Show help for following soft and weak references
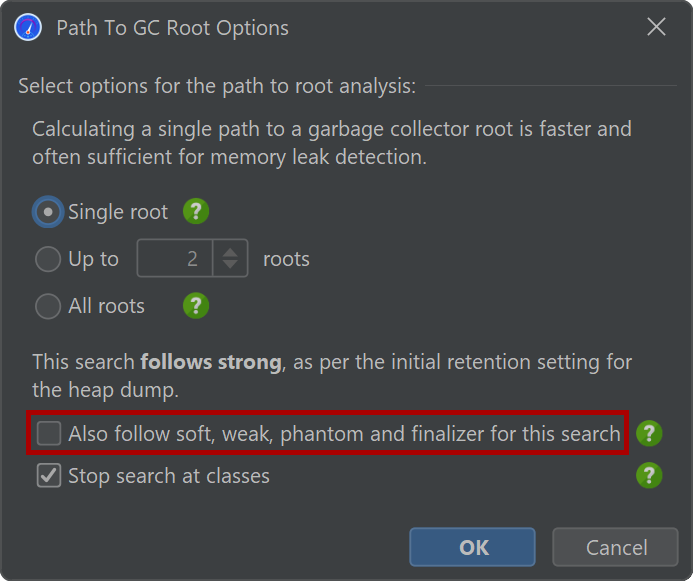This screenshot has height=581, width=693. coord(649,433)
